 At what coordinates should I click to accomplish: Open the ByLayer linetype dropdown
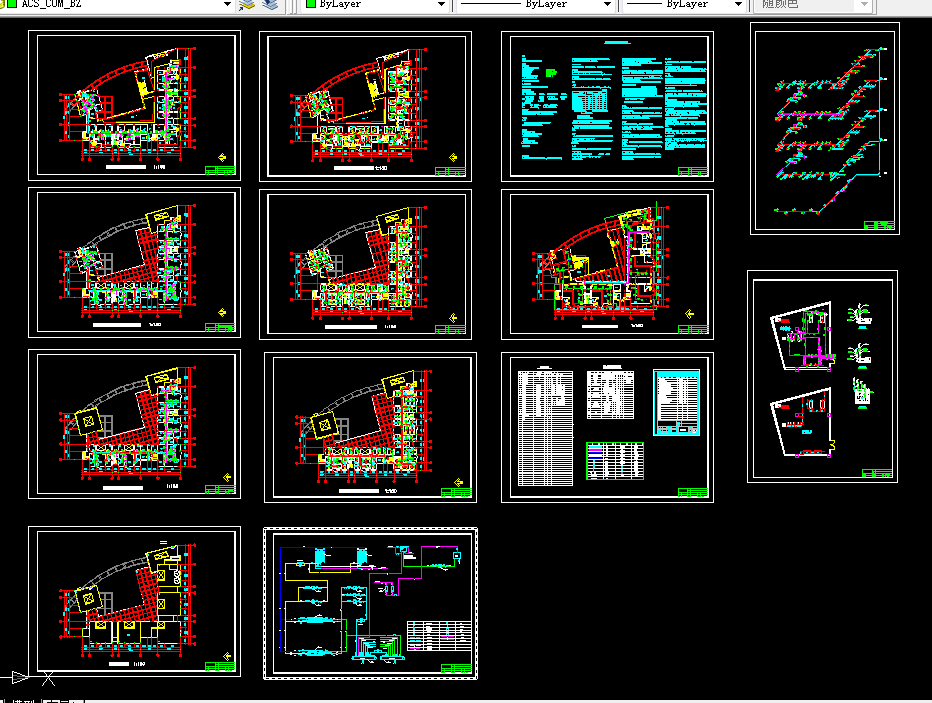pos(536,5)
